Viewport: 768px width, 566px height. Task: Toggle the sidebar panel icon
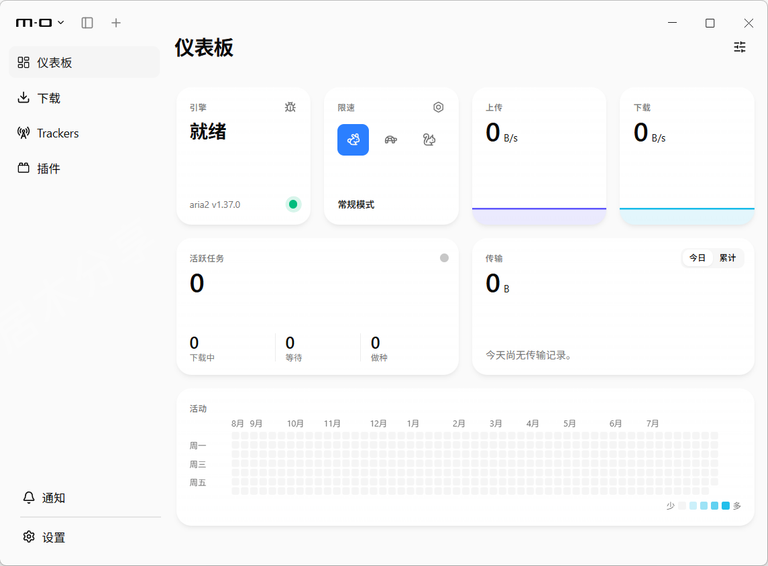pos(87,23)
